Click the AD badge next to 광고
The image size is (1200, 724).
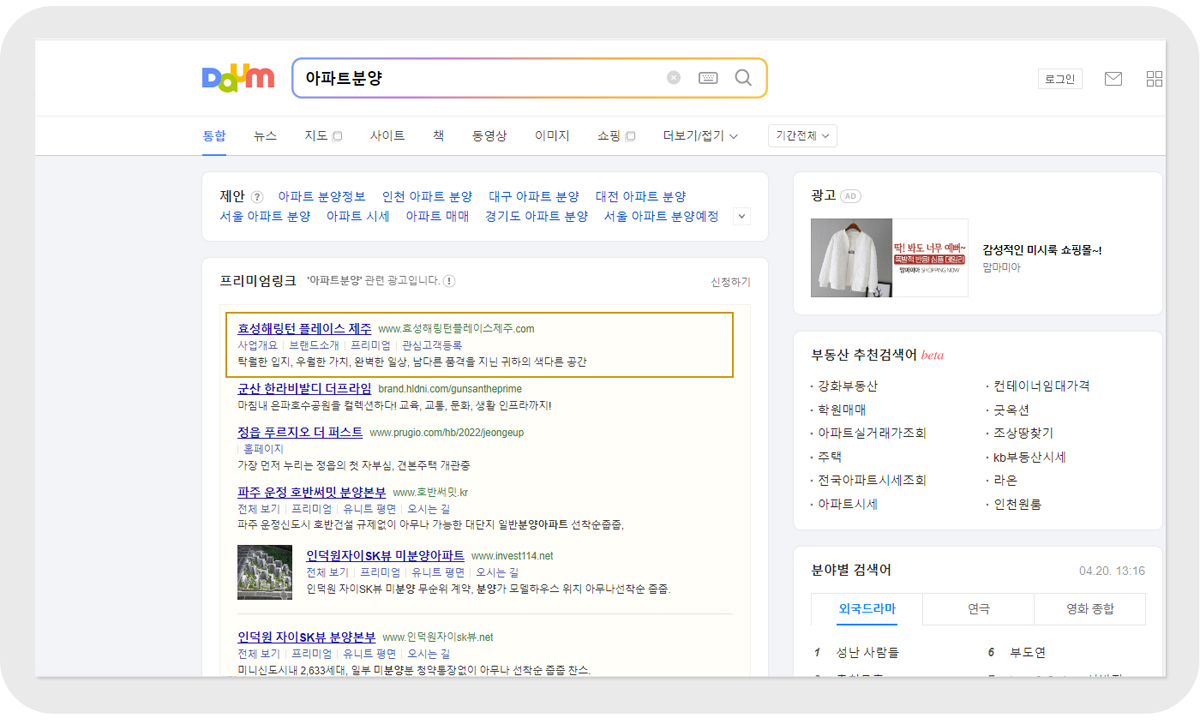850,196
